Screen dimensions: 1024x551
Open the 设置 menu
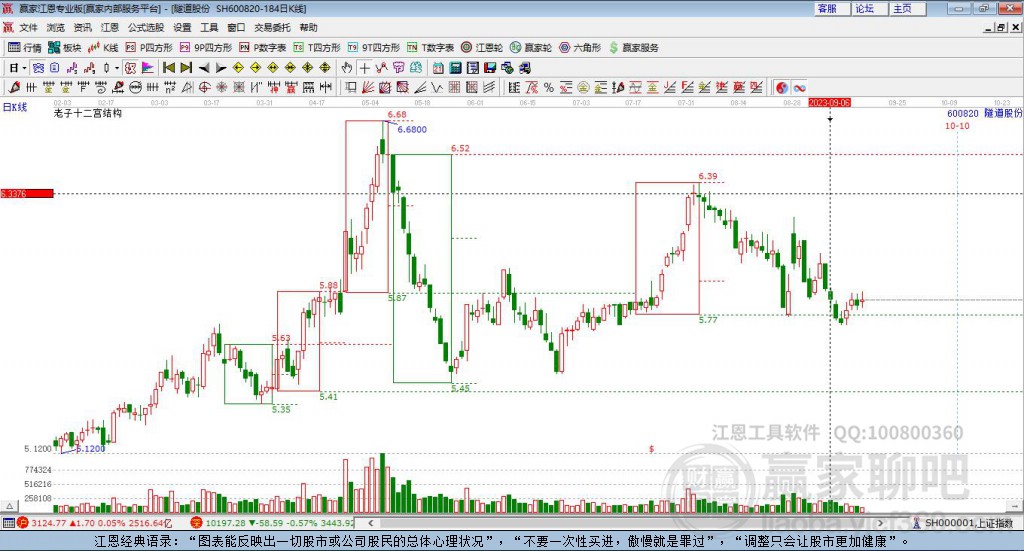182,27
